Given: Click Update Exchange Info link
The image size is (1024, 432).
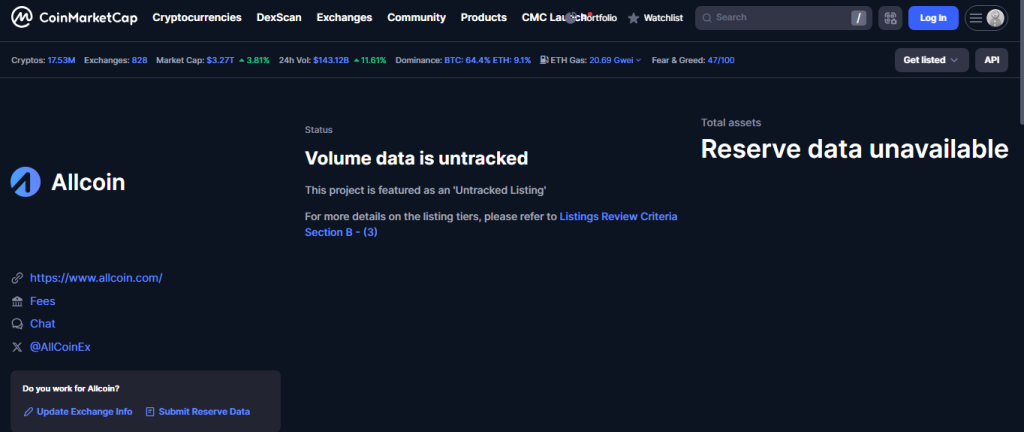Looking at the screenshot, I should click(84, 411).
